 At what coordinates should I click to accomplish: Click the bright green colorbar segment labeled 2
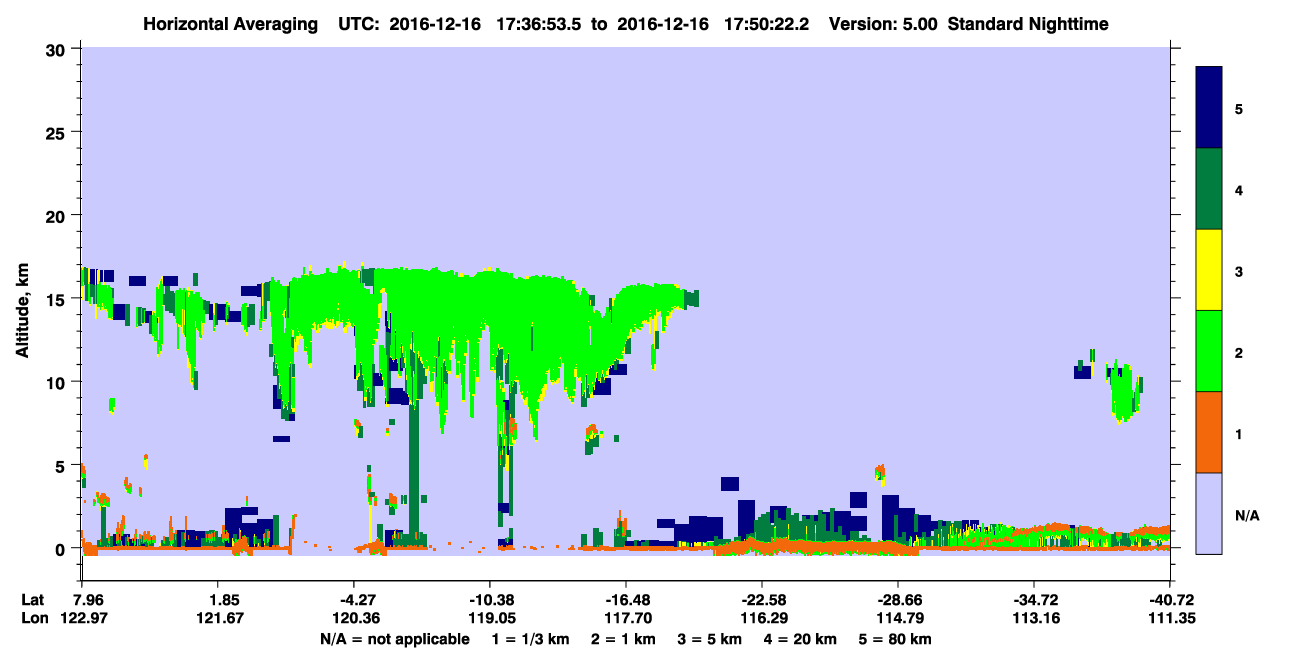(x=1209, y=351)
